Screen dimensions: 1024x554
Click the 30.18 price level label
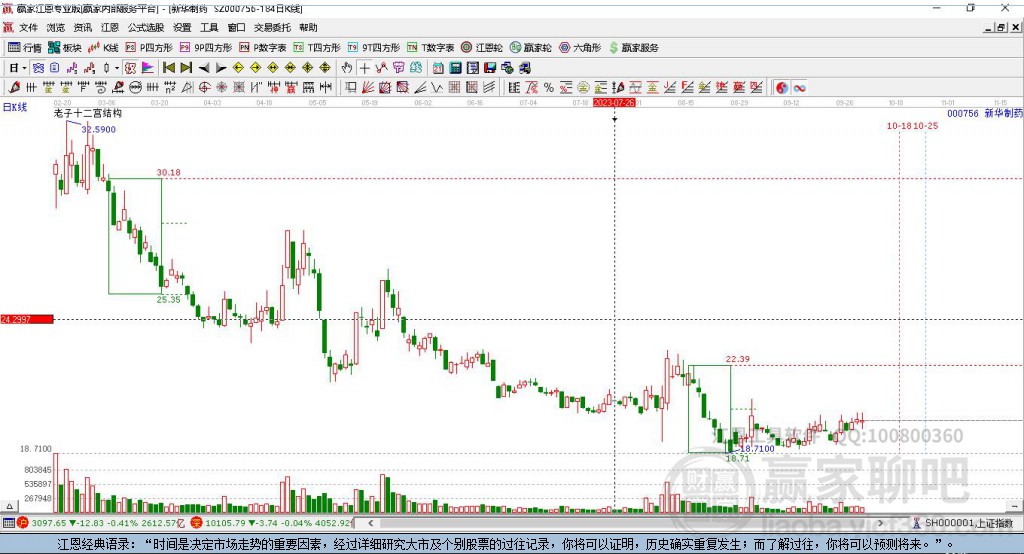coord(168,172)
